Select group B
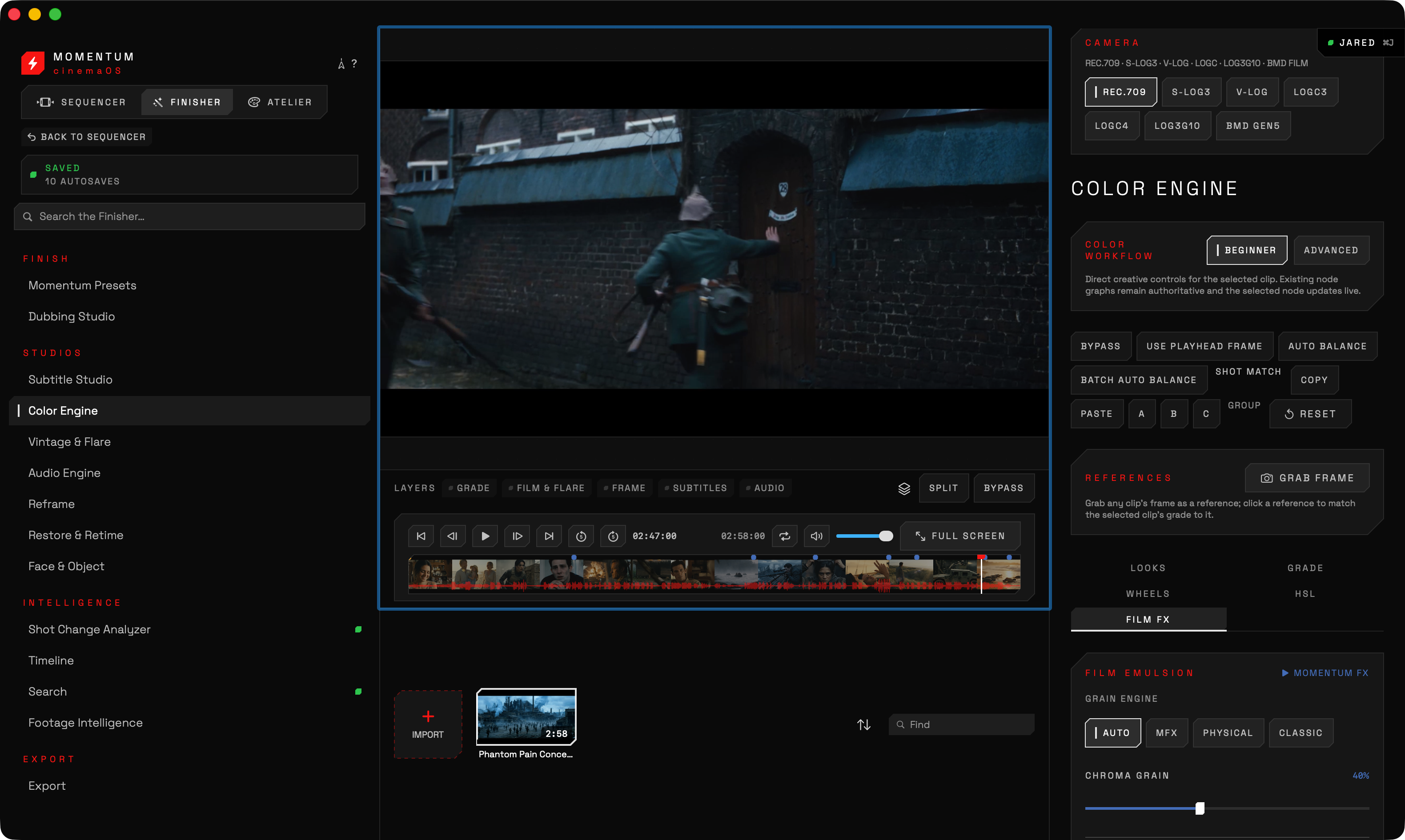 pos(1173,414)
